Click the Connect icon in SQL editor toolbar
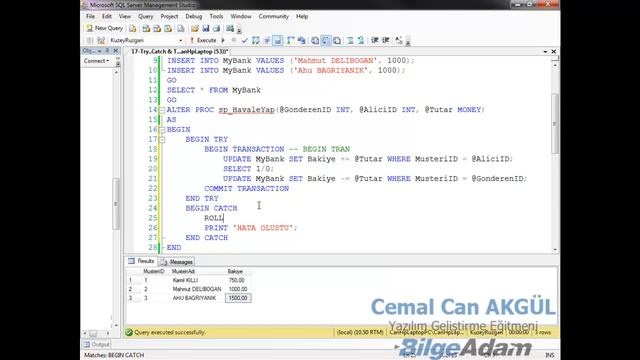This screenshot has height=360, width=640. 90,40
